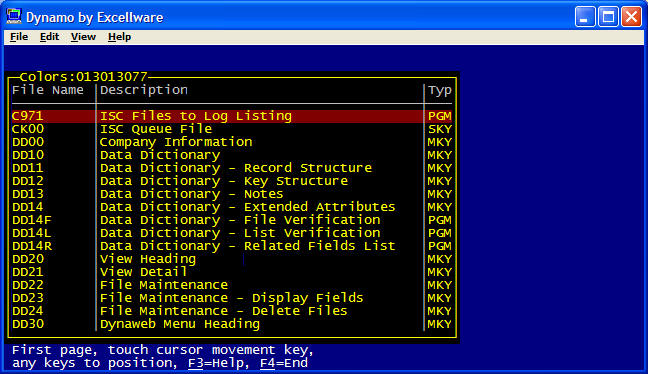Select the DD10 file name

tap(28, 155)
